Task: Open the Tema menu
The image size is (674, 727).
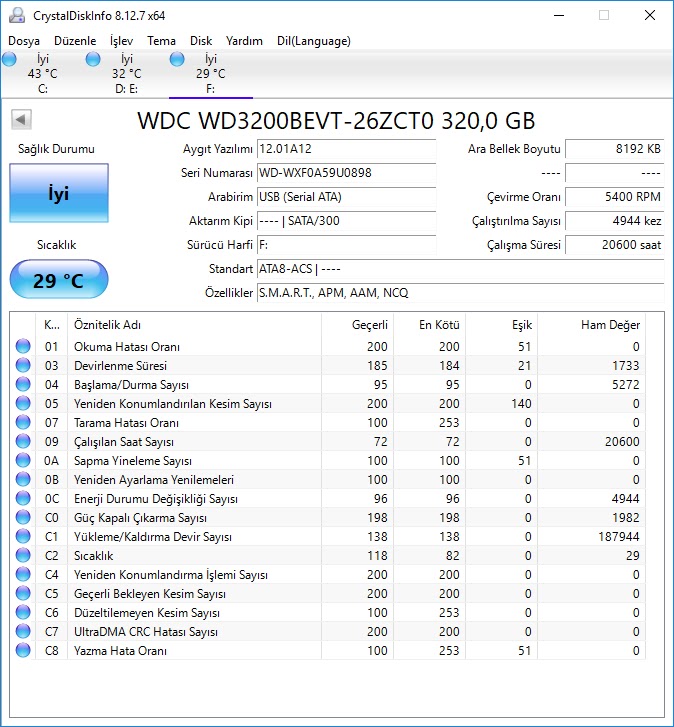Action: click(161, 41)
